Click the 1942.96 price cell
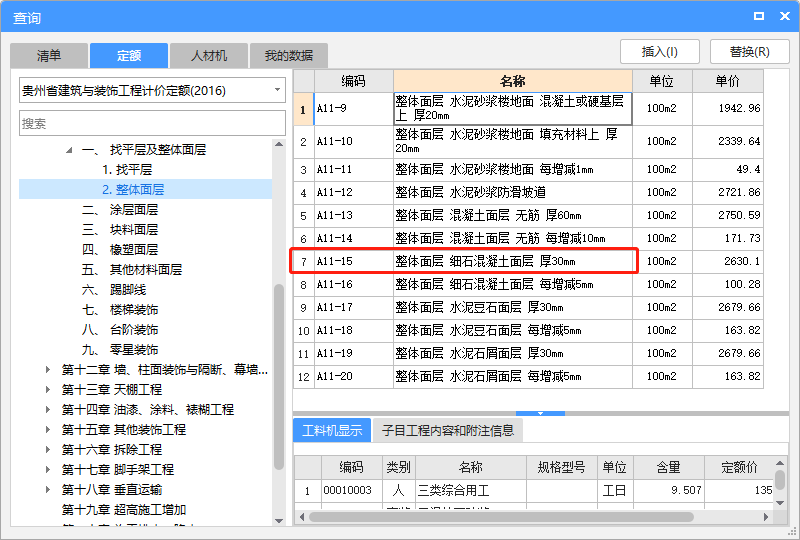The height and width of the screenshot is (540, 800). pyautogui.click(x=728, y=109)
